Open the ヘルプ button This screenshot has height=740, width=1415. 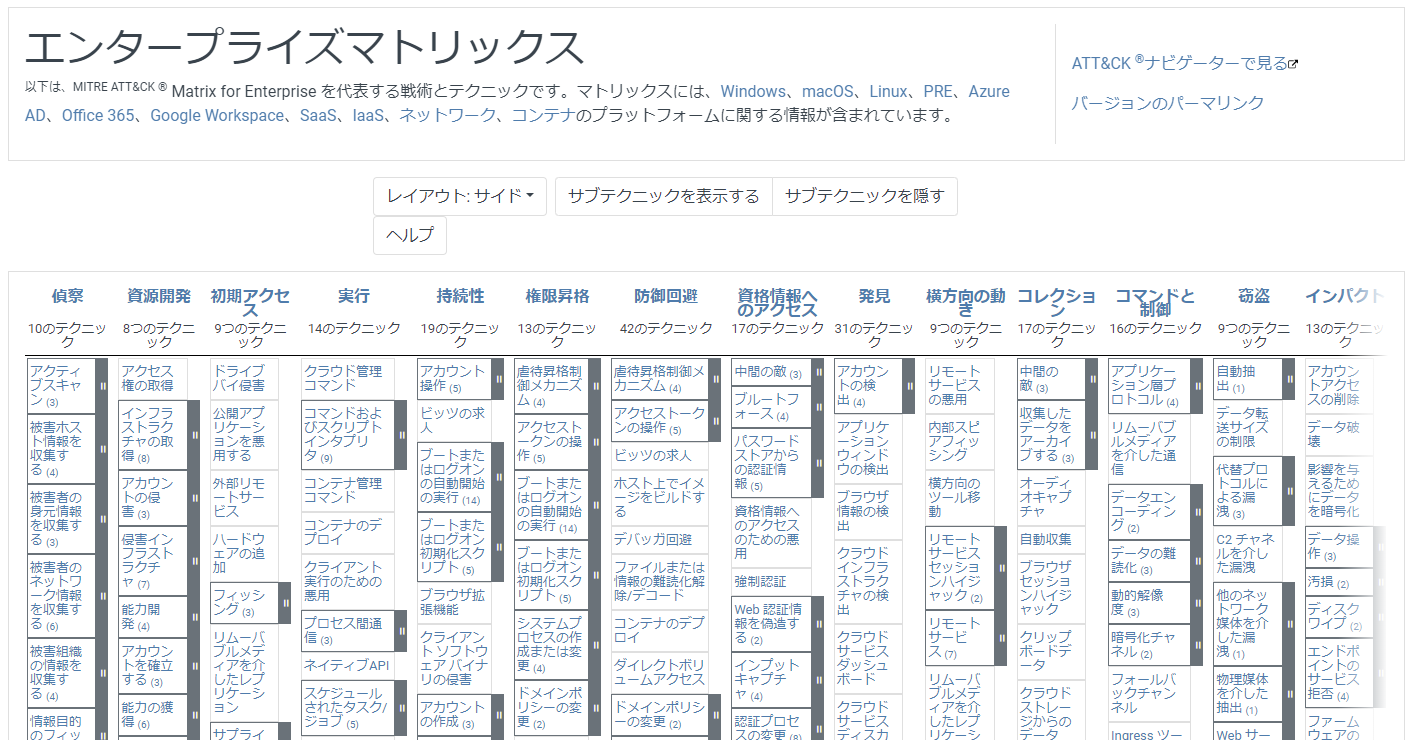(x=410, y=235)
